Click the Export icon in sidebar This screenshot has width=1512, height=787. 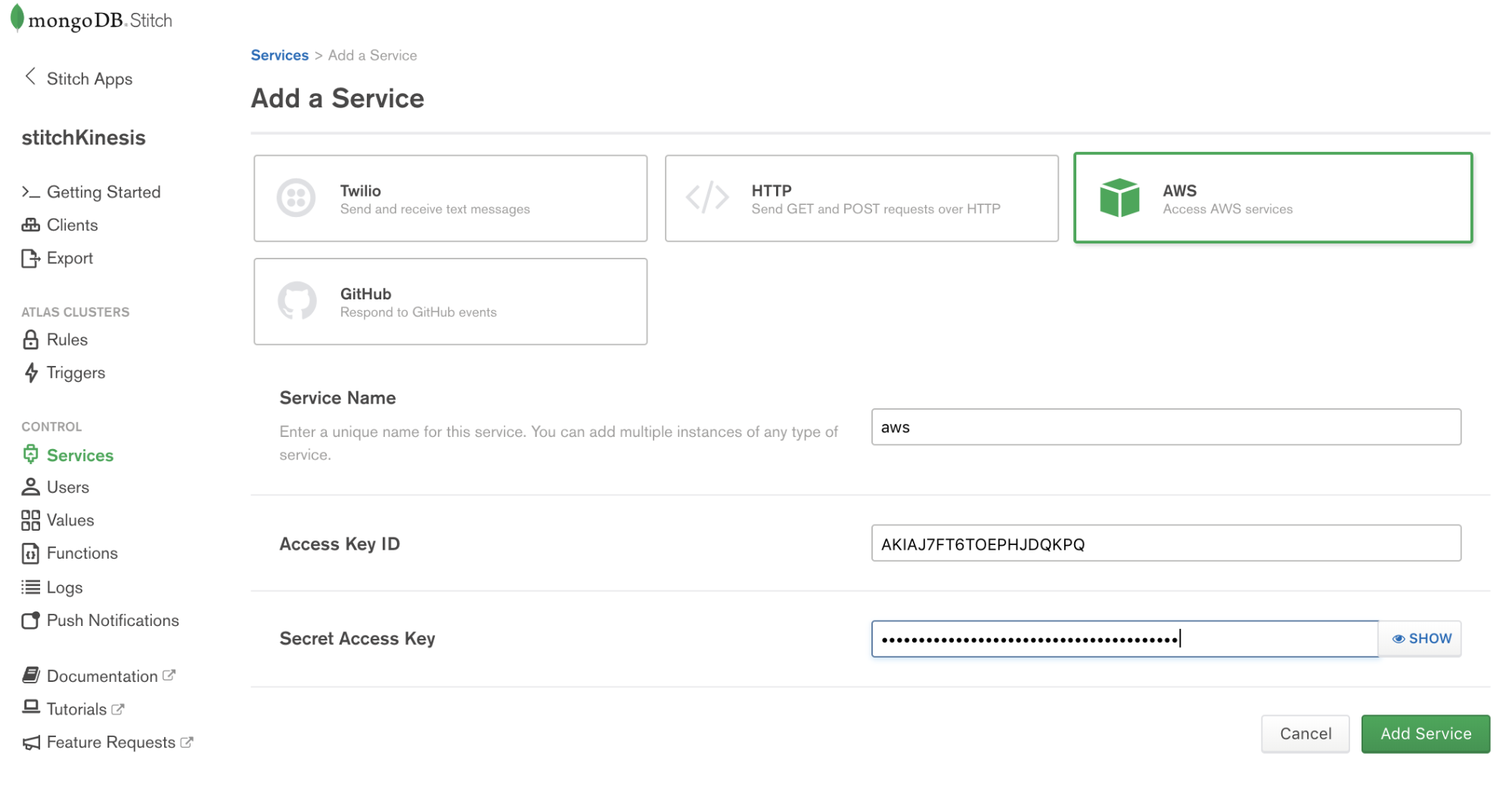click(30, 259)
